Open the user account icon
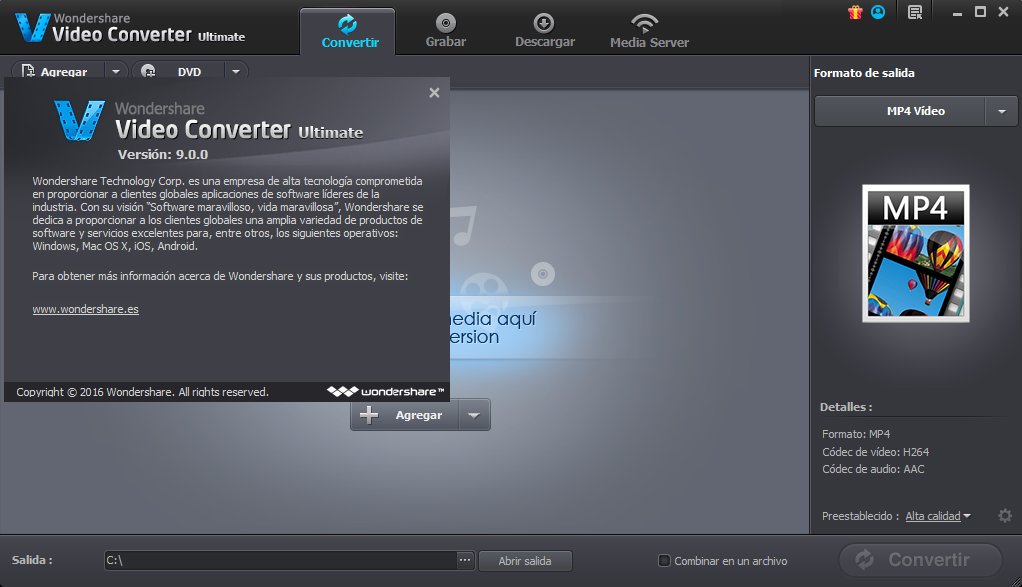This screenshot has height=587, width=1022. (x=878, y=12)
